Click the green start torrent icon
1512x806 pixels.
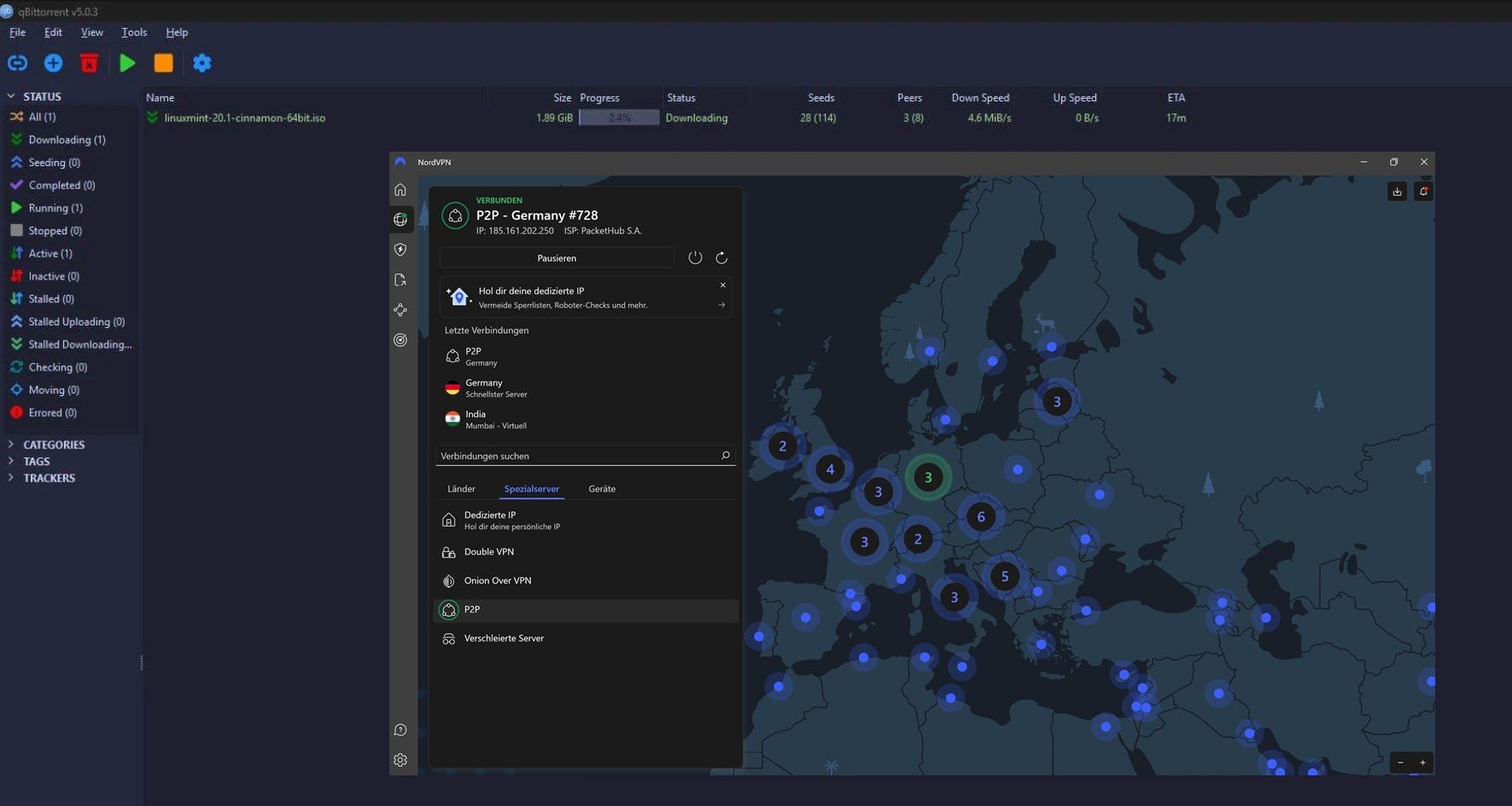pyautogui.click(x=127, y=63)
